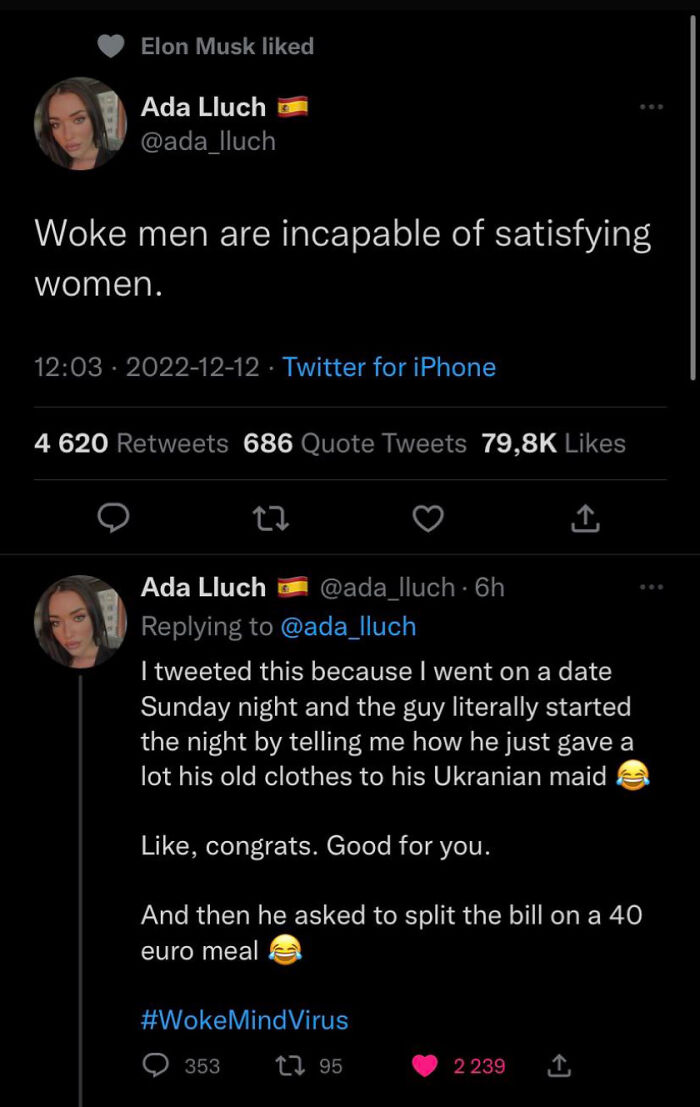Click the #WokeMindVirus hashtag
Image resolution: width=700 pixels, height=1107 pixels.
point(242,1019)
